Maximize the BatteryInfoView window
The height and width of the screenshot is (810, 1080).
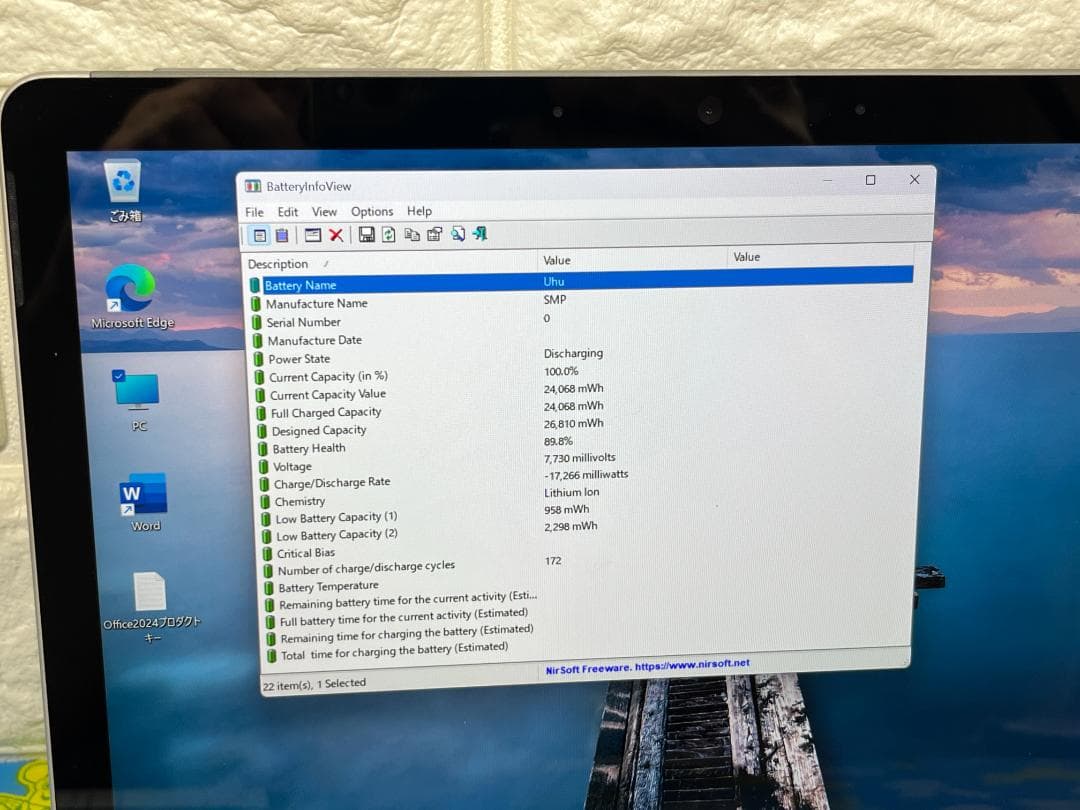click(871, 180)
